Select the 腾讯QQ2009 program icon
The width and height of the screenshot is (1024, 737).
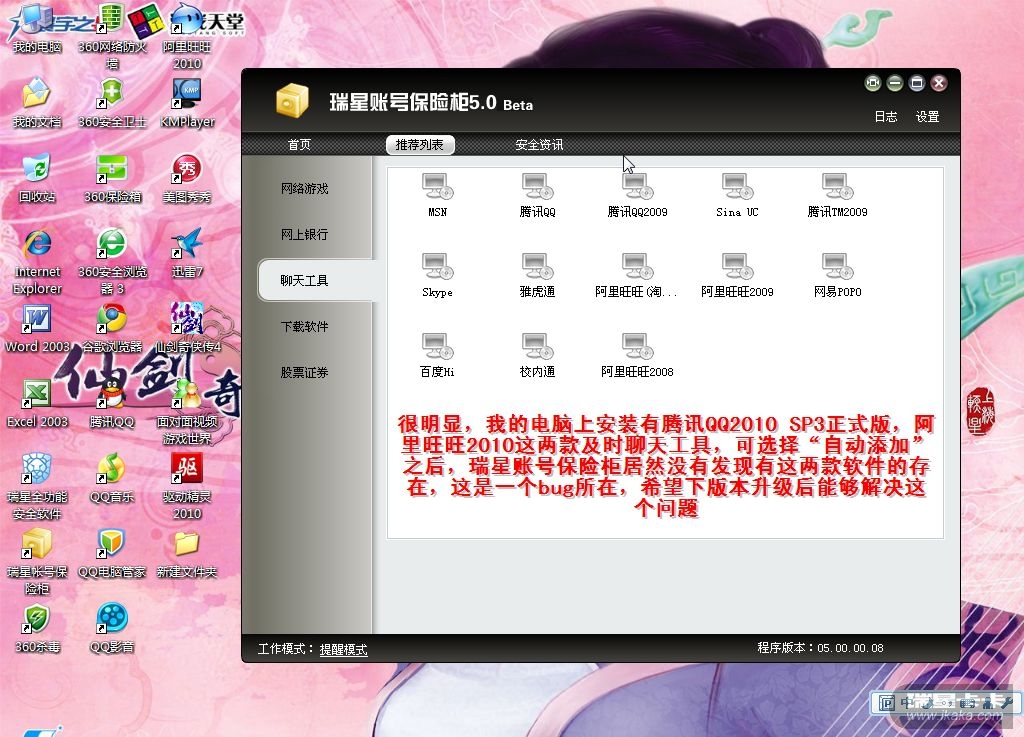click(x=637, y=186)
